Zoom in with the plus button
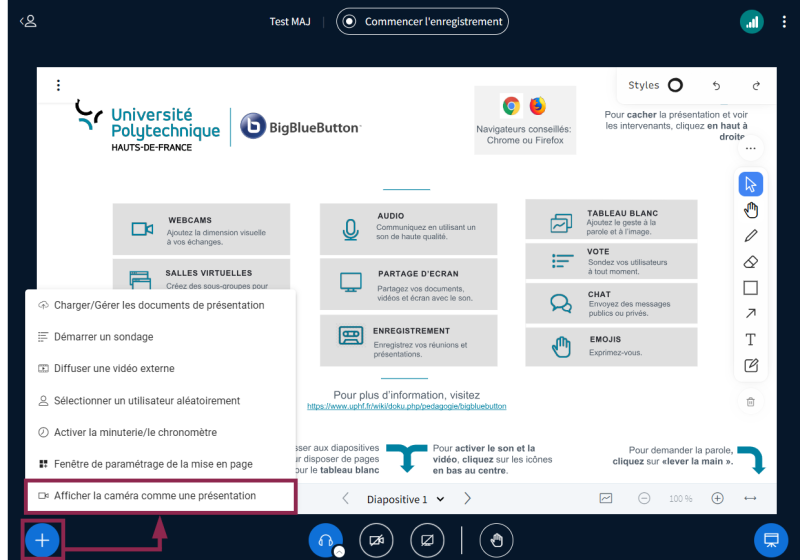 717,498
